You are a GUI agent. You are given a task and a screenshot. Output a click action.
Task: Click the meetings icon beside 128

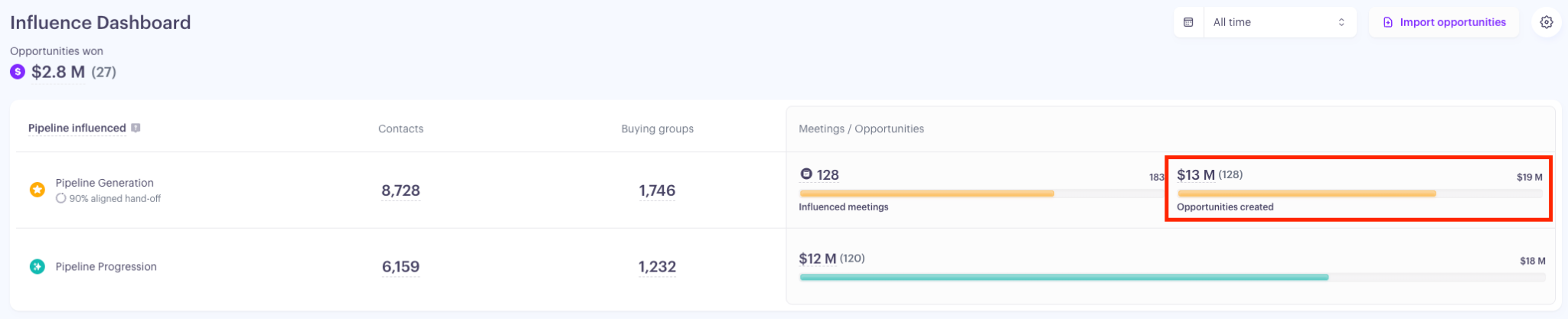coord(805,174)
